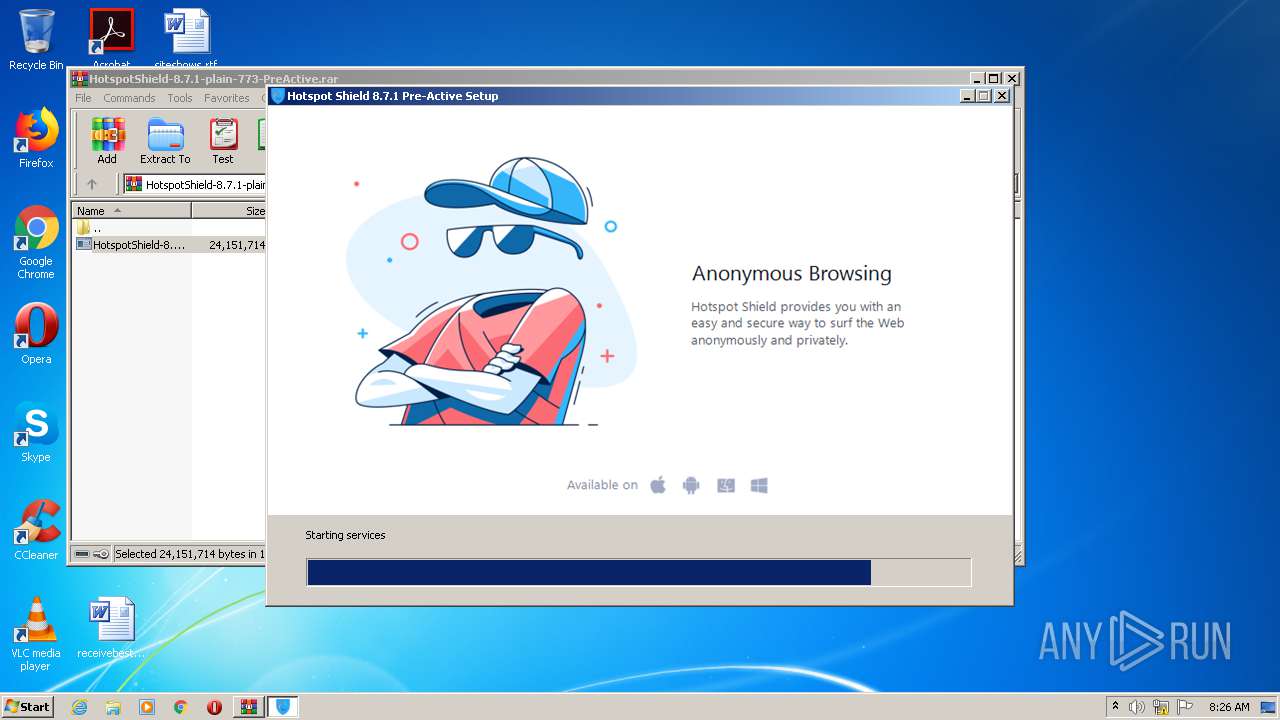Sort WinRAR file list by Name column
This screenshot has width=1280, height=720.
click(x=132, y=211)
